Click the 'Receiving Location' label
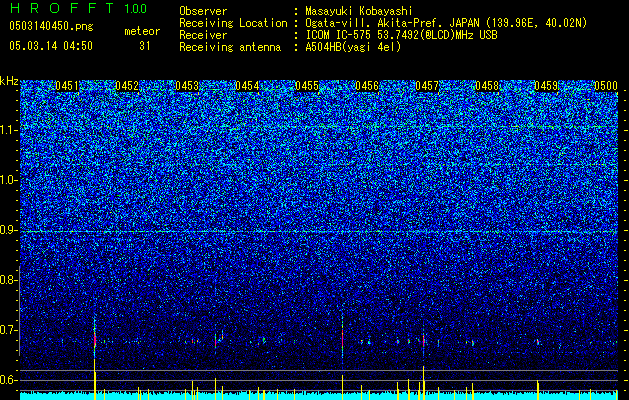The height and width of the screenshot is (400, 629). pos(233,23)
